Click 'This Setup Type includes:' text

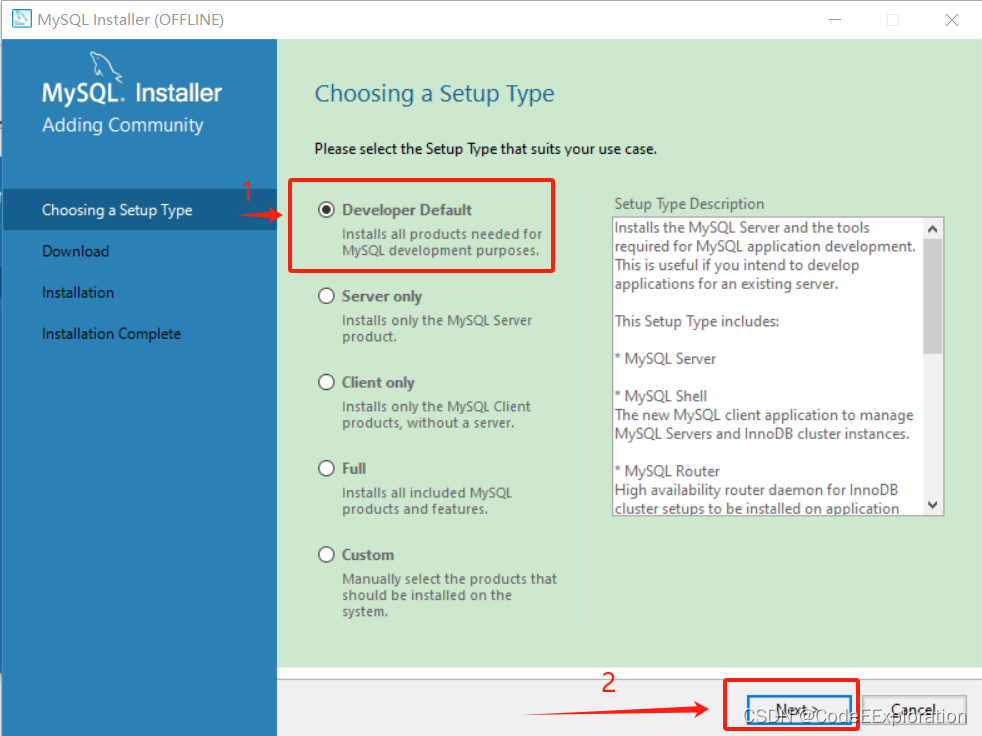click(696, 321)
